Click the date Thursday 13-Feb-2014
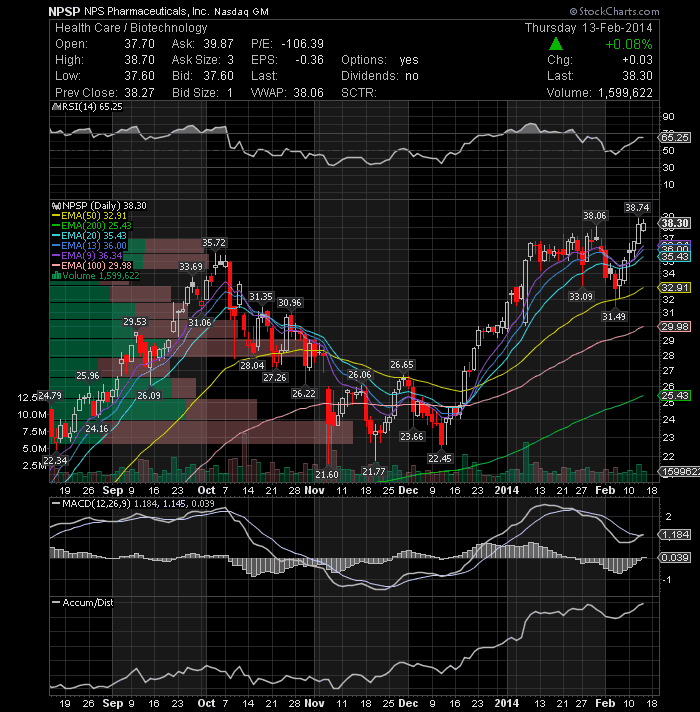Image resolution: width=700 pixels, height=712 pixels. click(x=589, y=28)
